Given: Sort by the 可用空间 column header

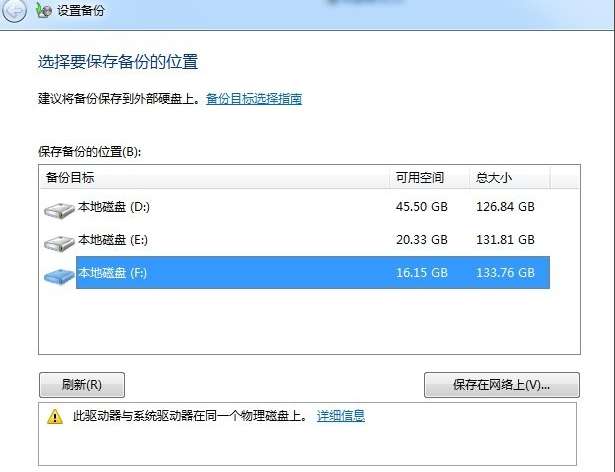Looking at the screenshot, I should tap(429, 177).
